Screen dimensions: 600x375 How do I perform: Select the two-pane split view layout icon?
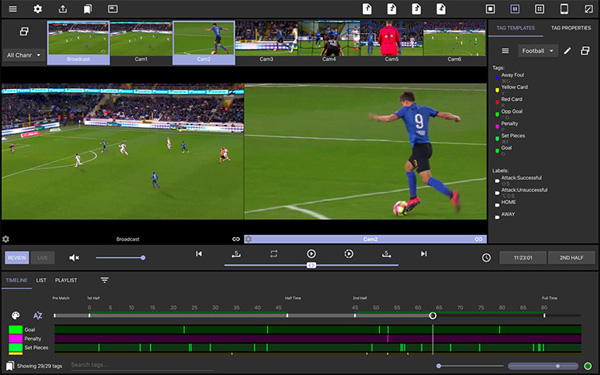pos(515,9)
